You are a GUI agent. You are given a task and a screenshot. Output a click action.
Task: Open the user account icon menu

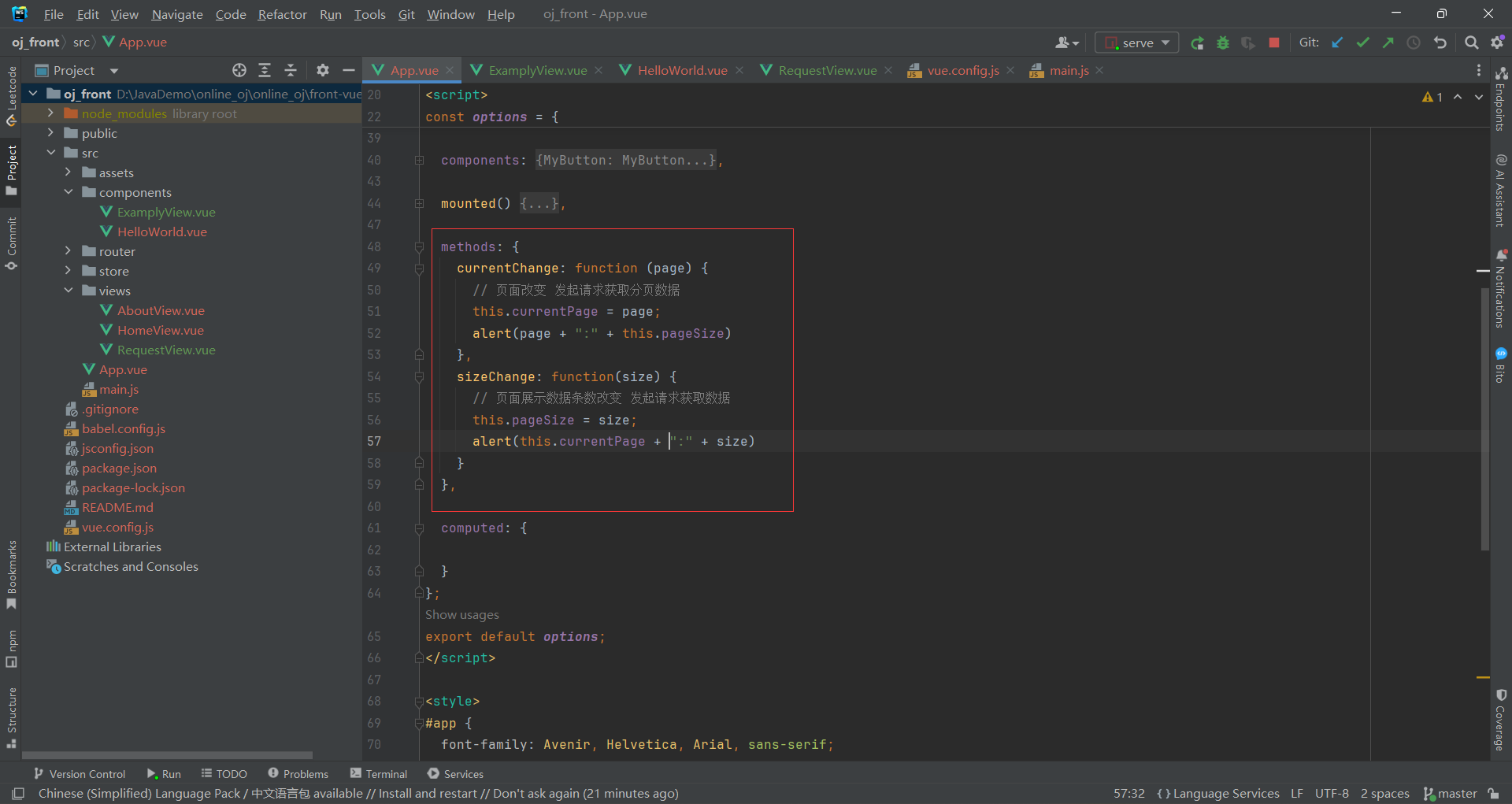1066,43
